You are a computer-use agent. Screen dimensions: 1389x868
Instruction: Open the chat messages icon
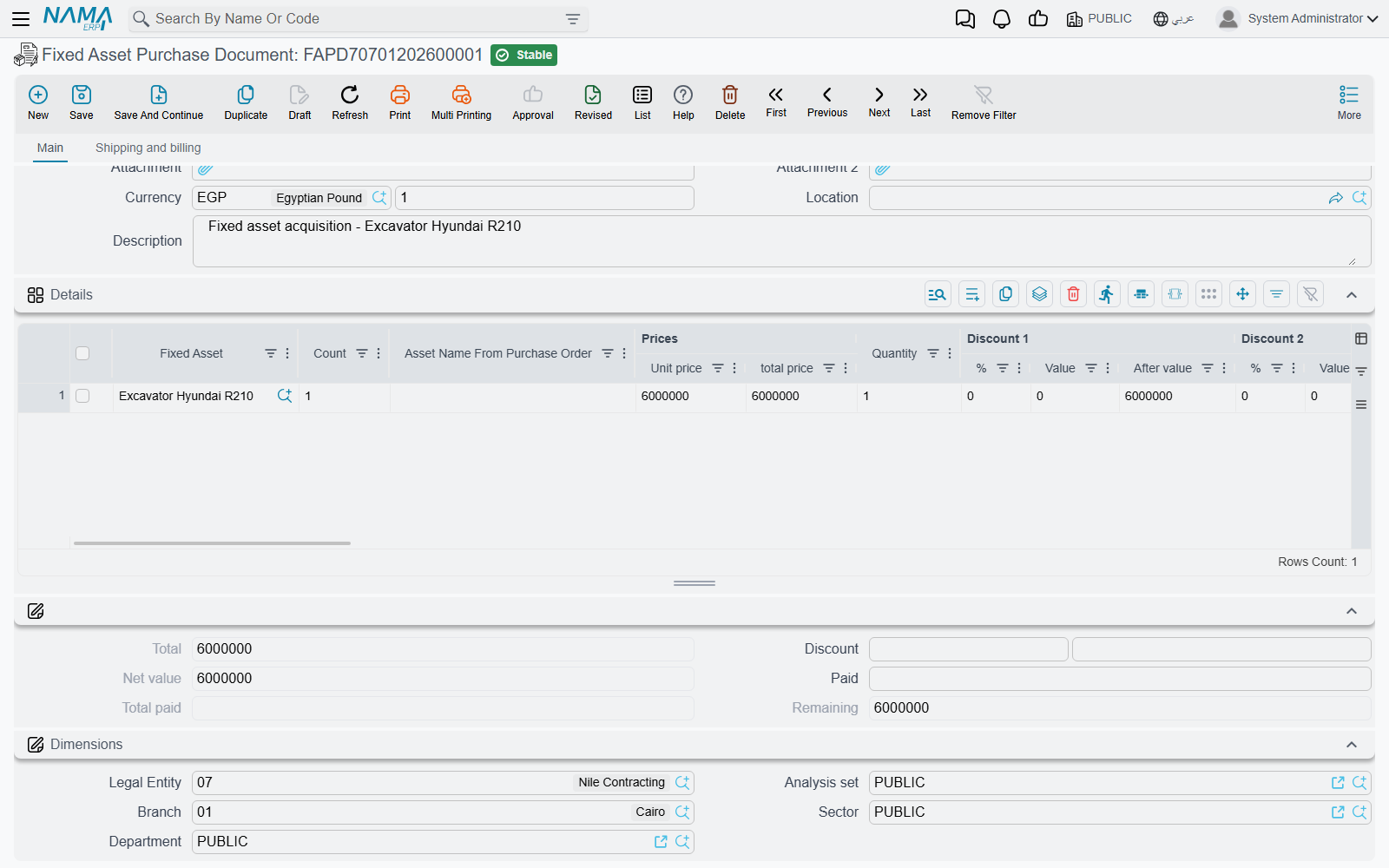(965, 19)
